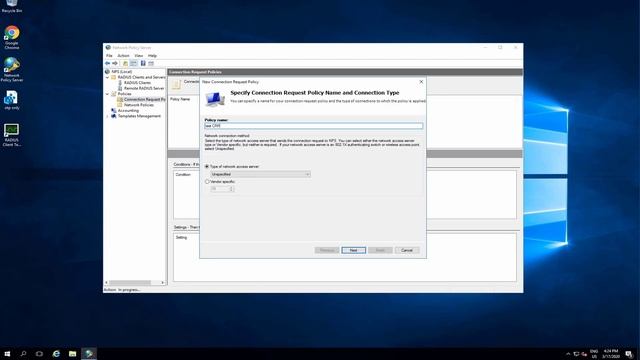
Task: Open the Recycle Bin desktop icon
Action: 11,6
